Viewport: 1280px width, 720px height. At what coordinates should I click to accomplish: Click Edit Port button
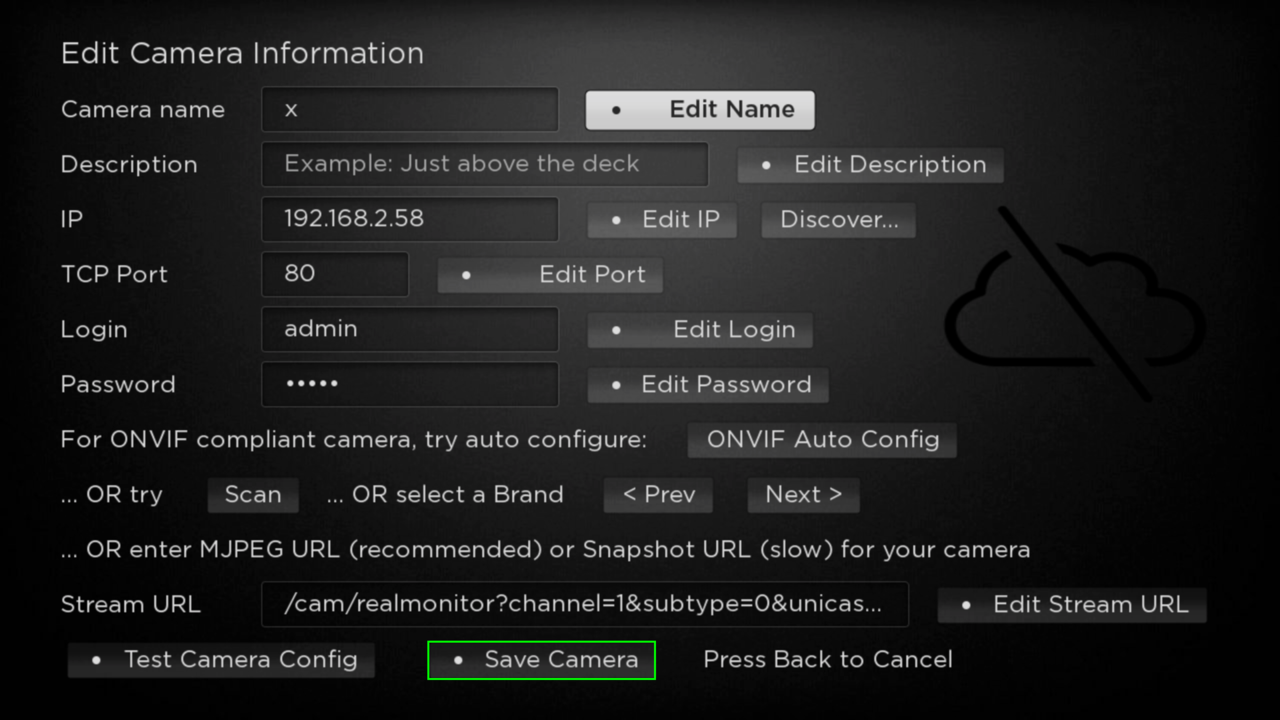pyautogui.click(x=550, y=275)
